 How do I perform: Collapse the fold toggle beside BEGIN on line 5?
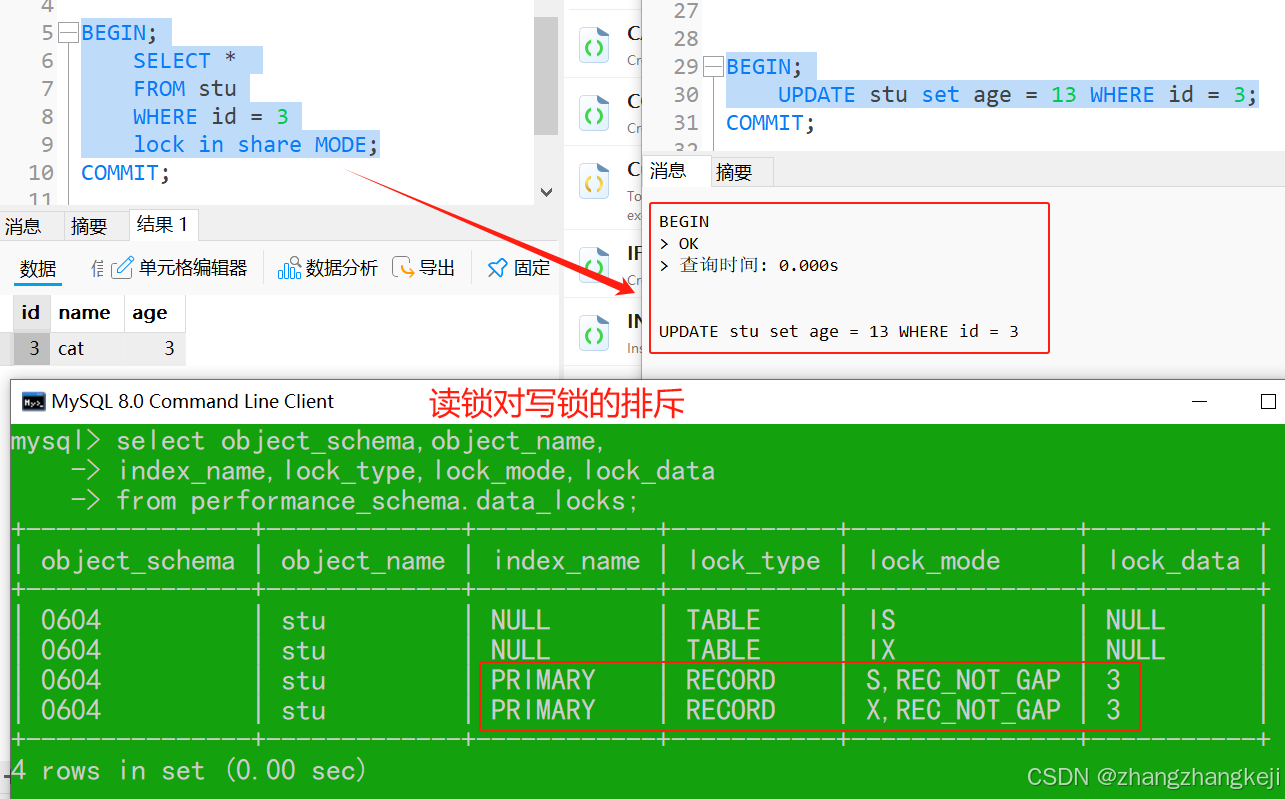click(x=68, y=33)
